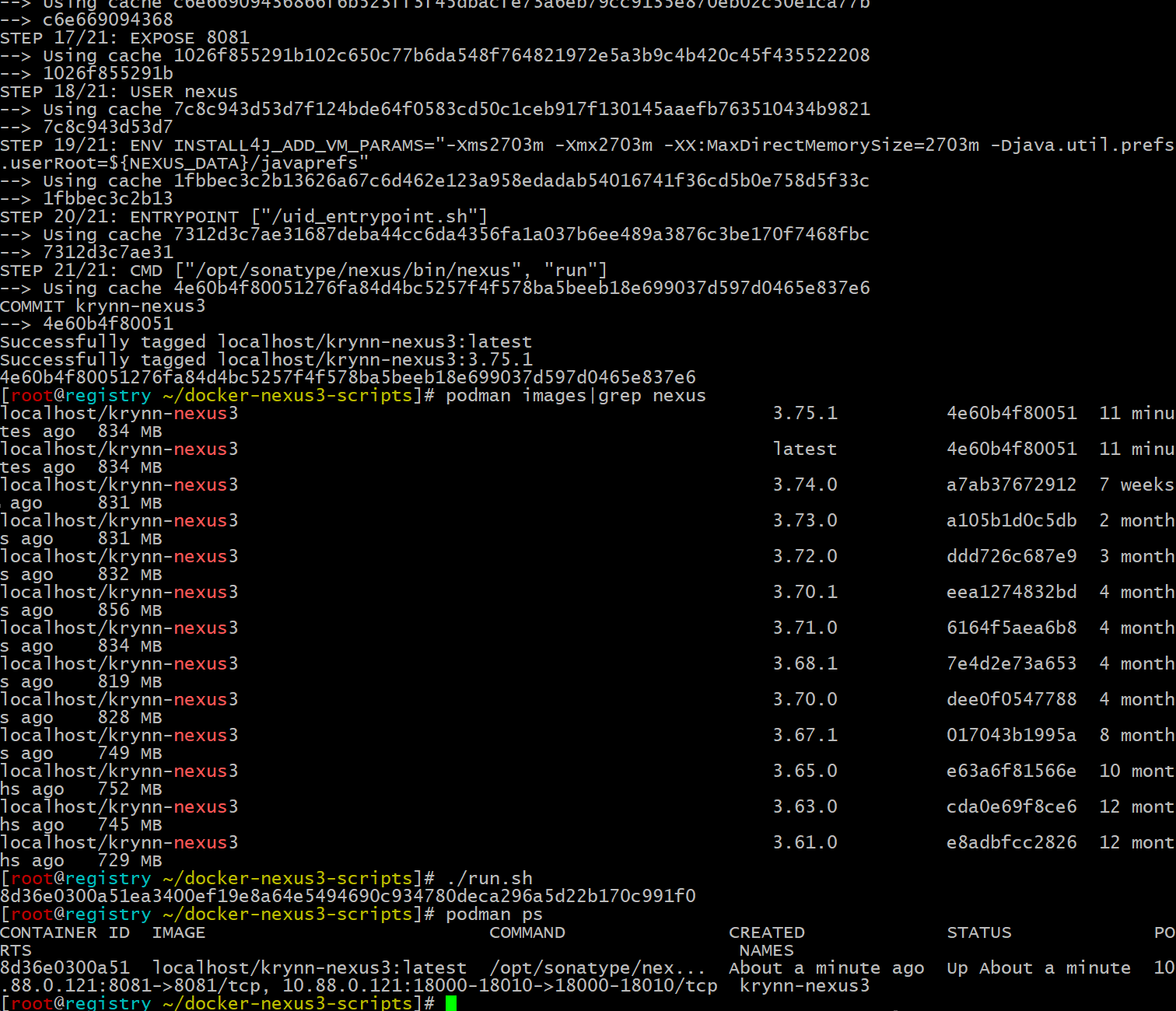Viewport: 1176px width, 1011px height.
Task: Click the ENTRYPOINT uid_entrypoint.sh step line
Action: click(243, 216)
